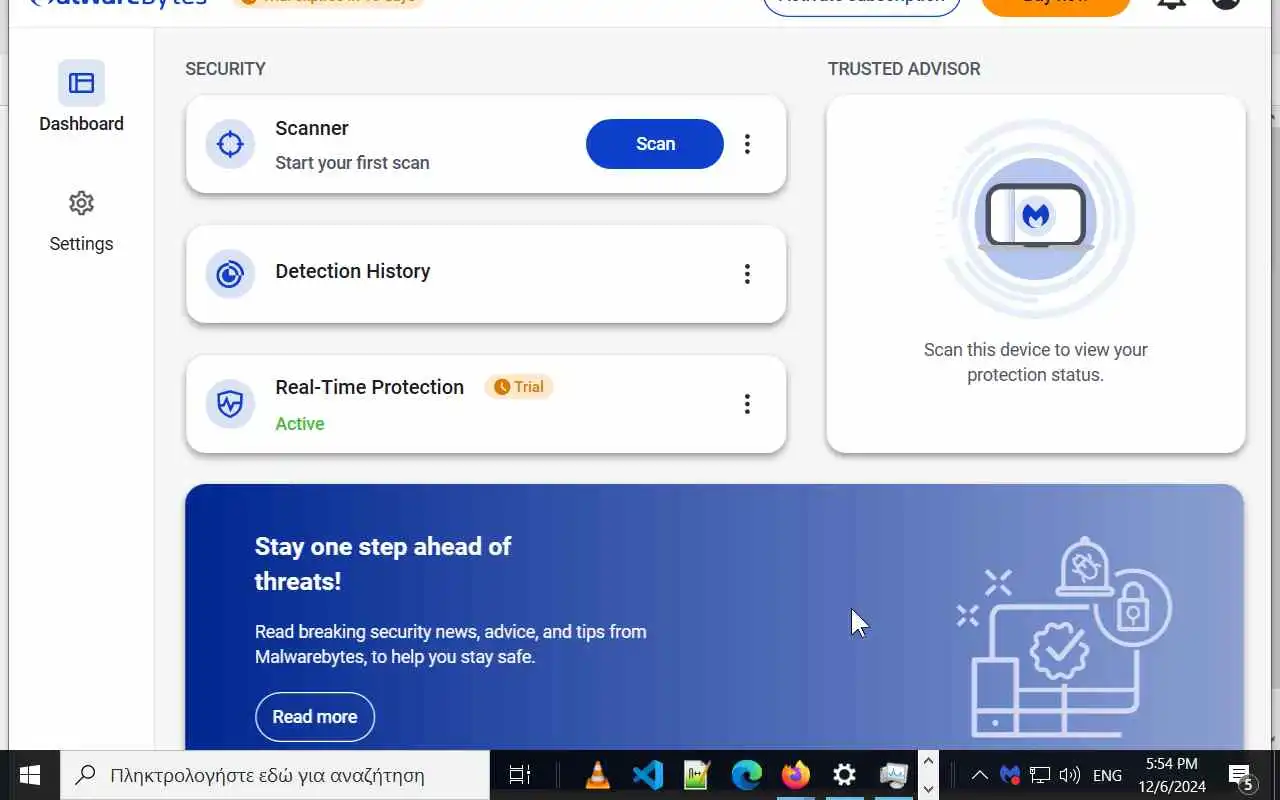The image size is (1280, 800).
Task: Open Scanner card three-dot menu
Action: pos(747,144)
